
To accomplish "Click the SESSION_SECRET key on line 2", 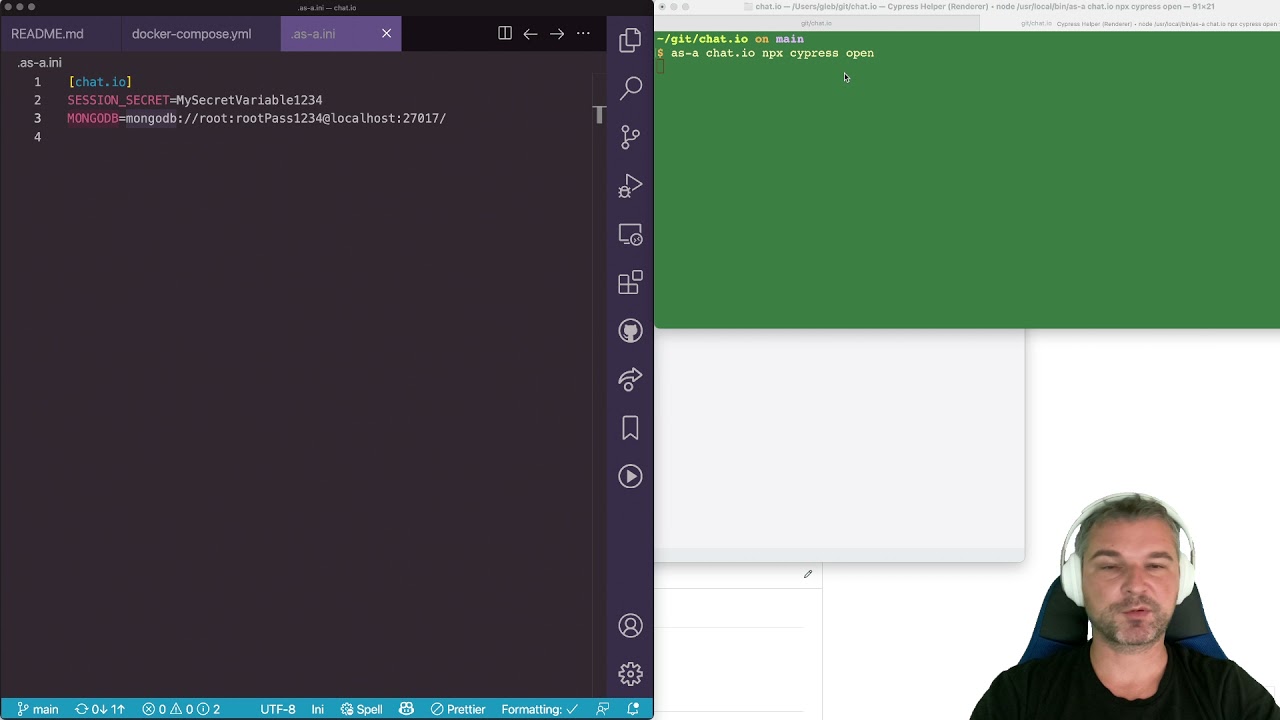I will pos(118,100).
